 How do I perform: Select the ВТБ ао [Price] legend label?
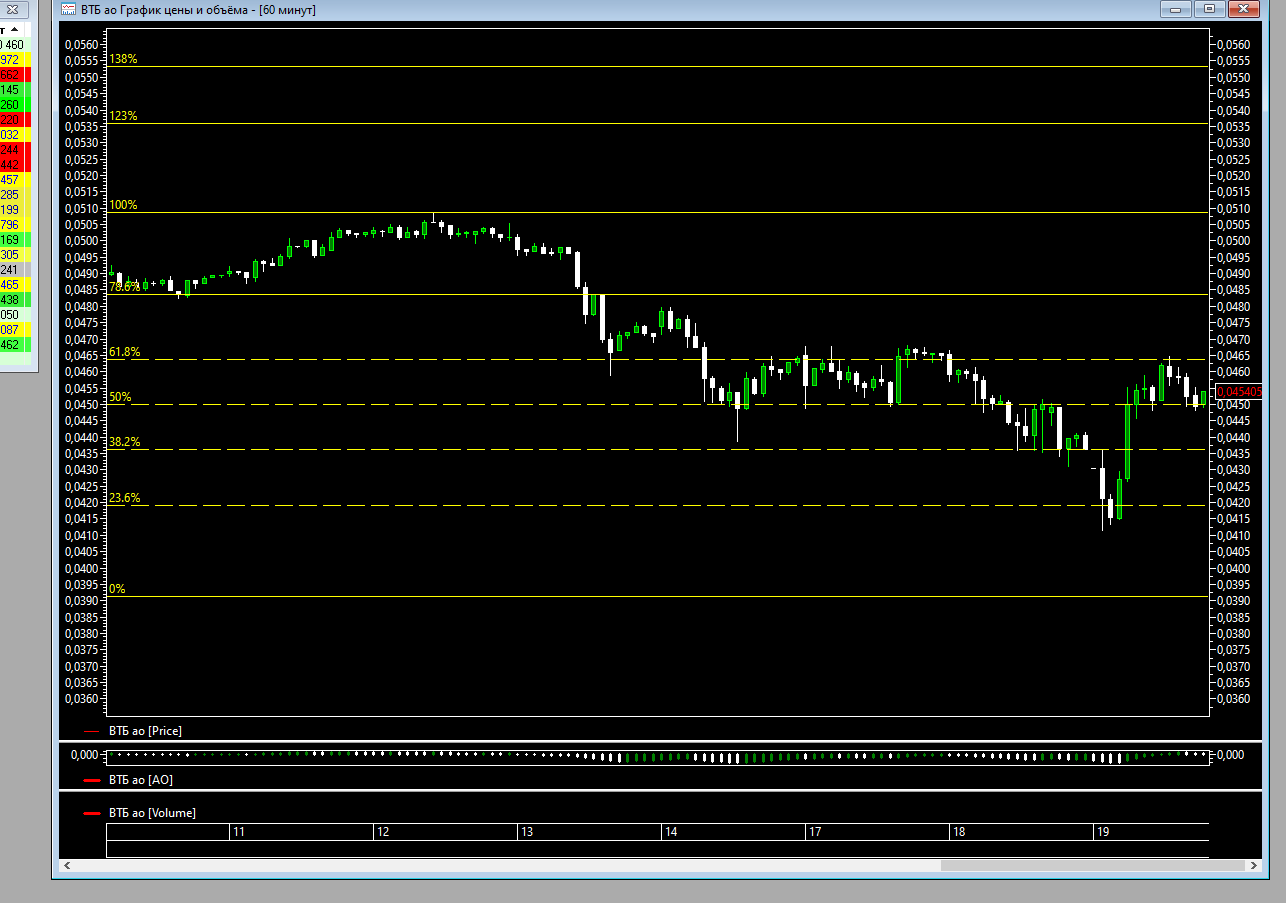pyautogui.click(x=145, y=731)
